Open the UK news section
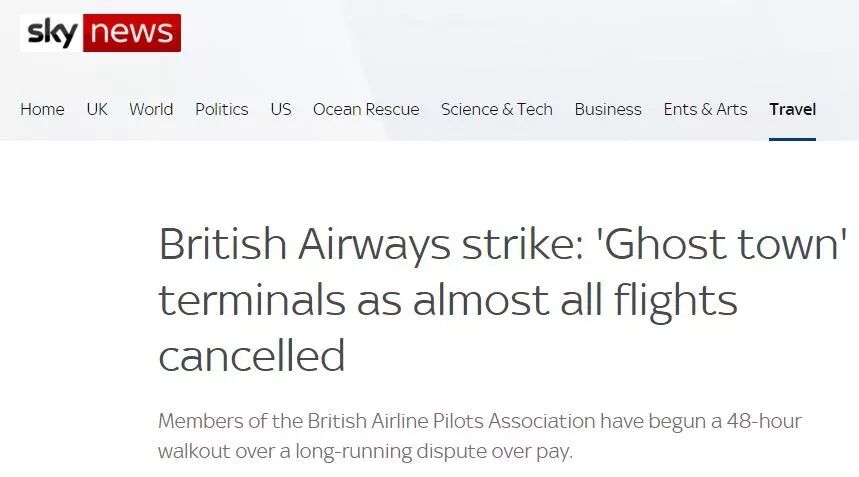This screenshot has width=859, height=477. coord(97,109)
